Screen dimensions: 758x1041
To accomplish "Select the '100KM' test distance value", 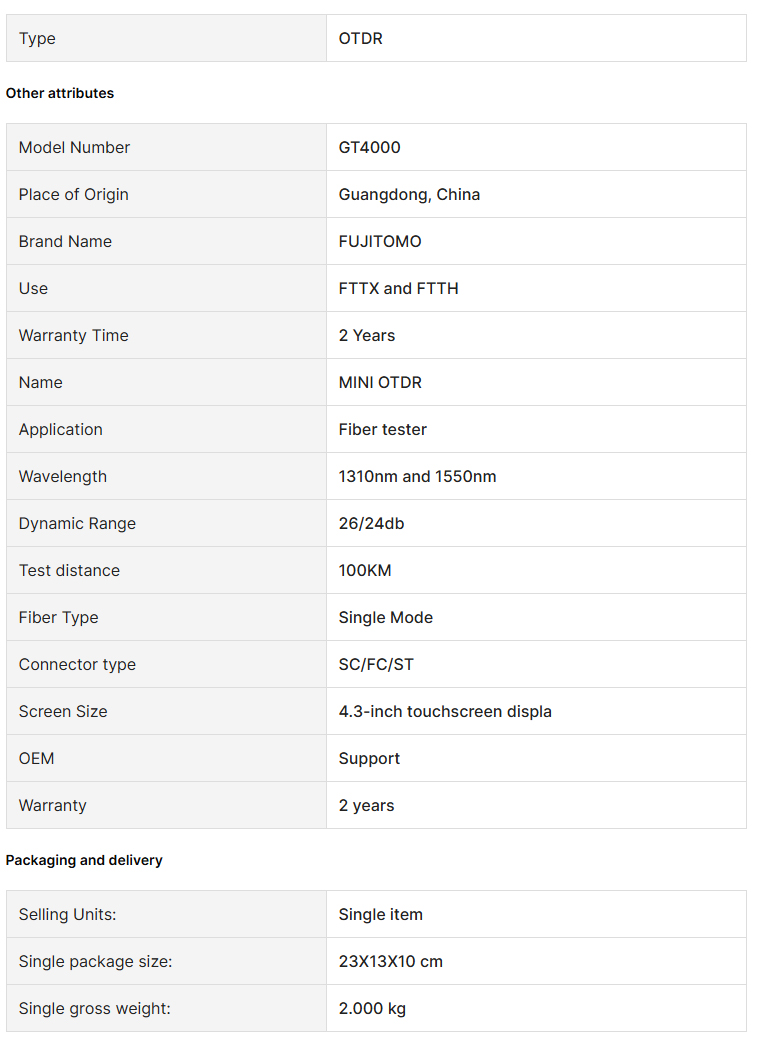I will click(x=364, y=571).
